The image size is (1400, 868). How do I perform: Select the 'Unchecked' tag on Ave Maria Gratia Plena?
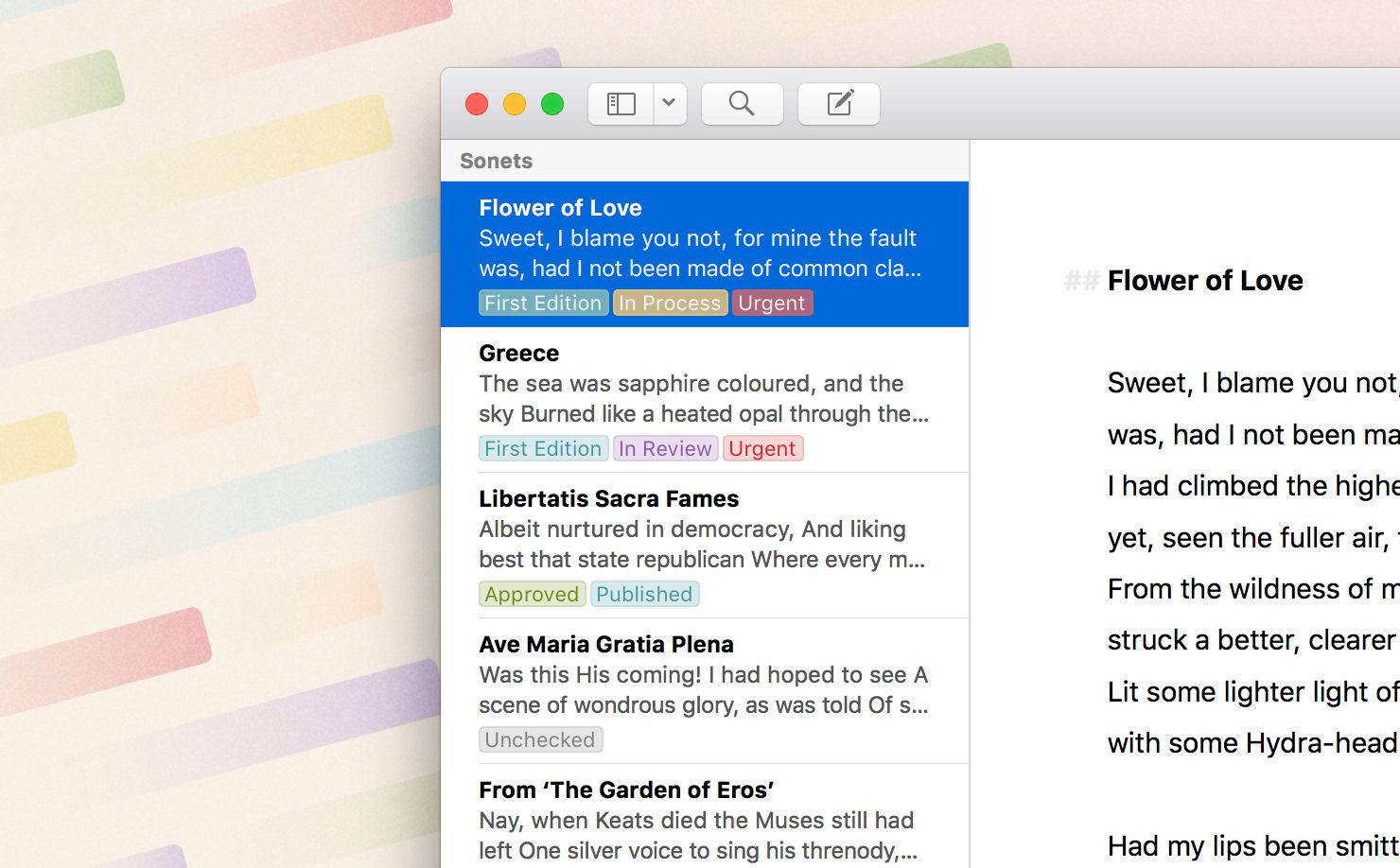tap(540, 739)
